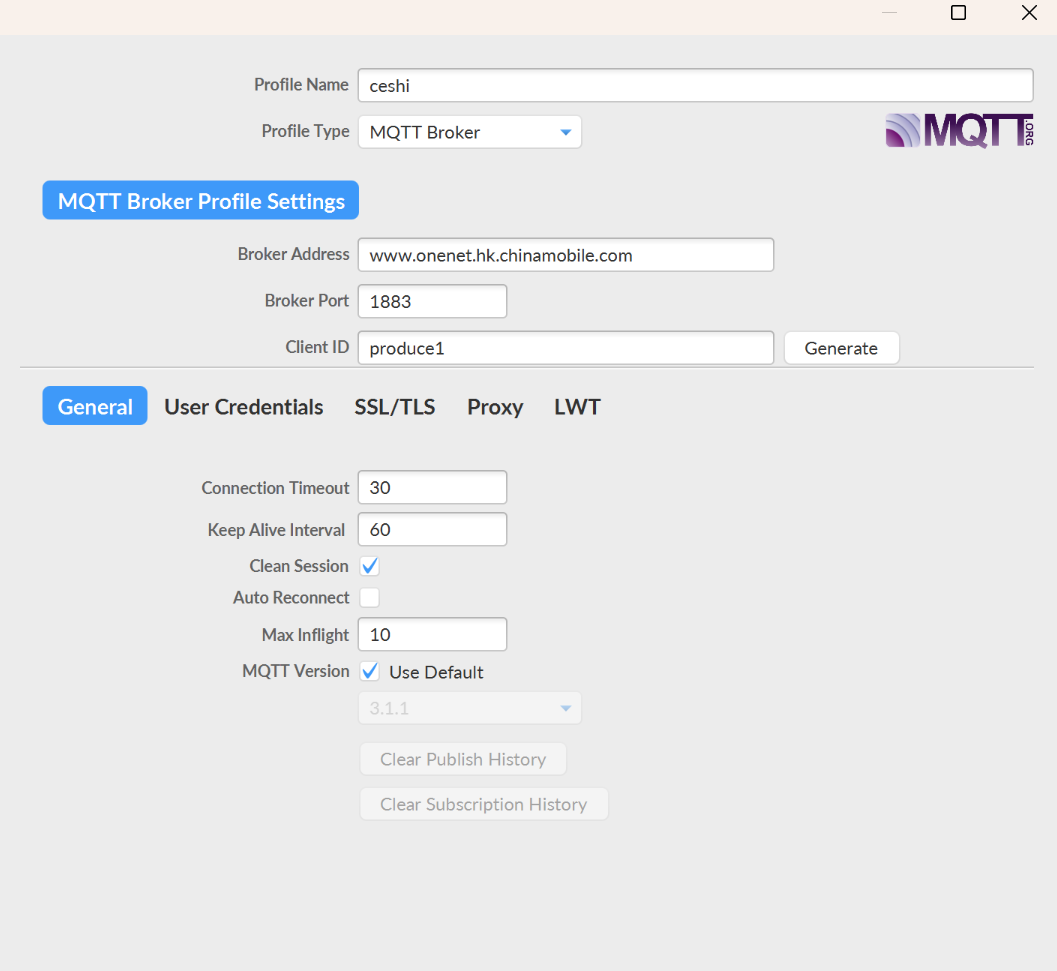The image size is (1057, 971).
Task: Click the Connection Timeout label
Action: 275,488
